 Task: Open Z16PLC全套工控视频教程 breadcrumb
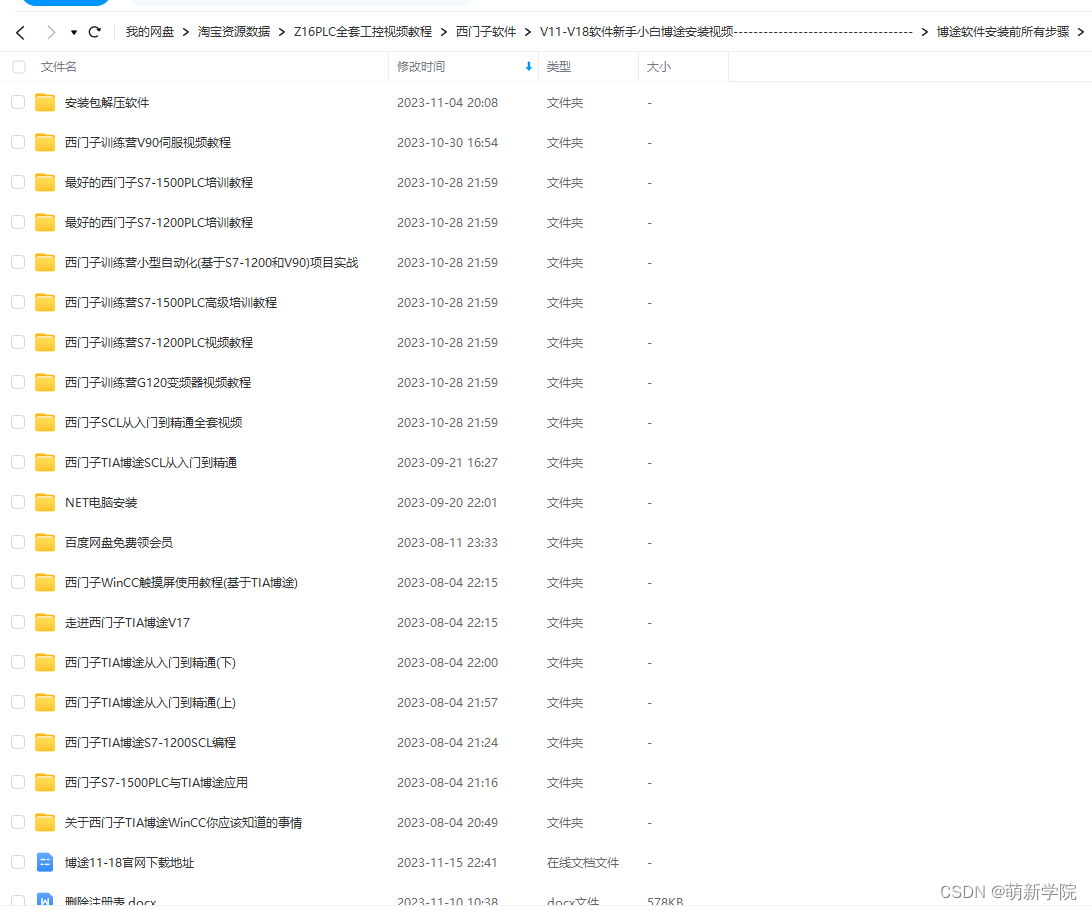point(363,32)
